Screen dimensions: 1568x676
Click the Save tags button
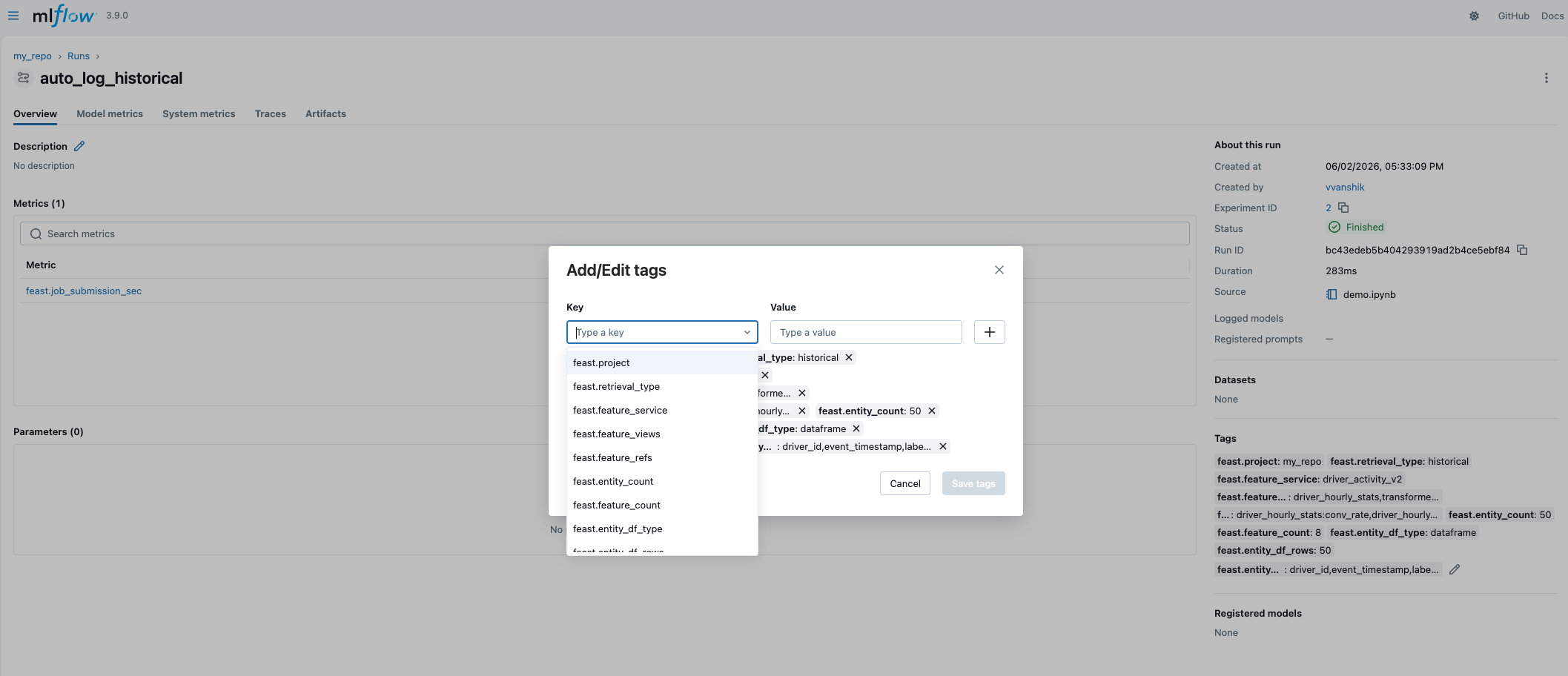click(973, 483)
